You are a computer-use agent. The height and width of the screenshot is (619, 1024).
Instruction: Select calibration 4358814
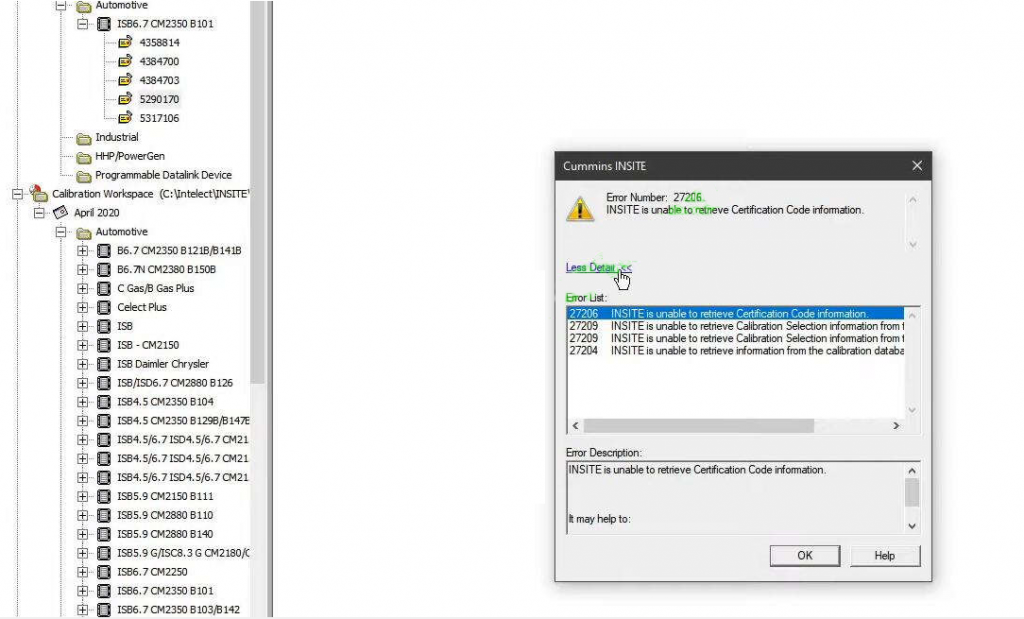159,42
